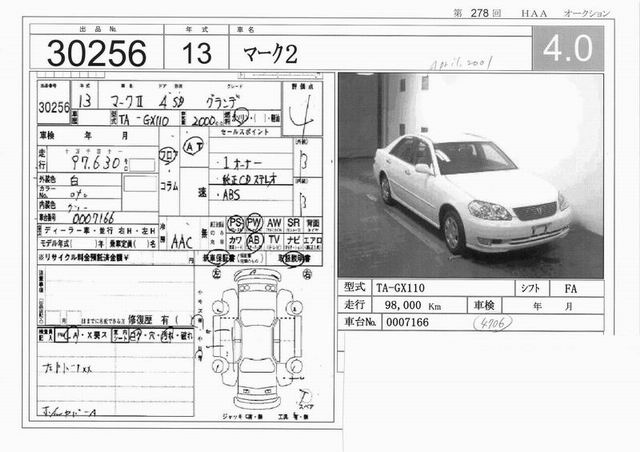Click the SR equipment box

[293, 225]
